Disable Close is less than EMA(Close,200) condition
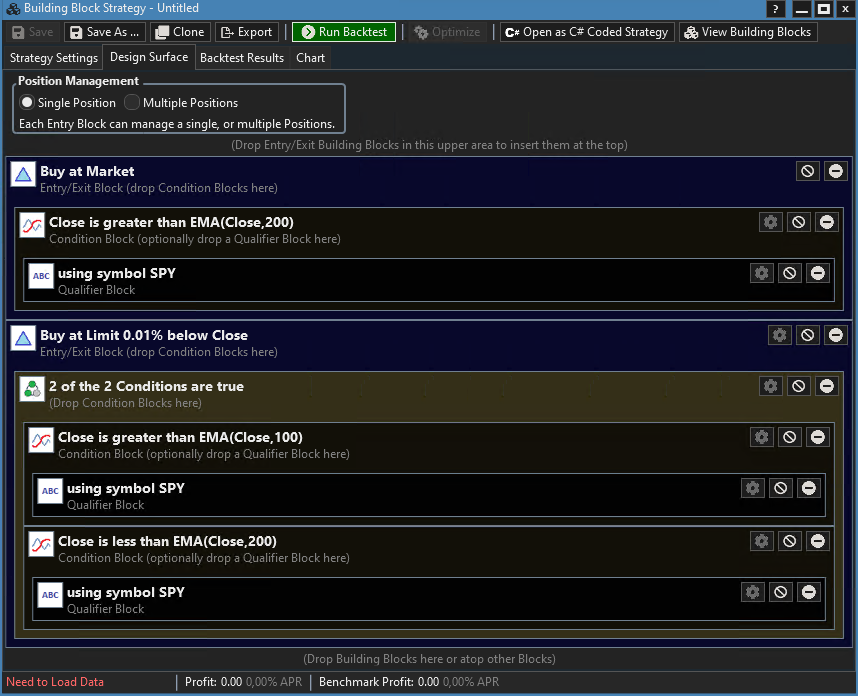This screenshot has height=696, width=858. (790, 541)
